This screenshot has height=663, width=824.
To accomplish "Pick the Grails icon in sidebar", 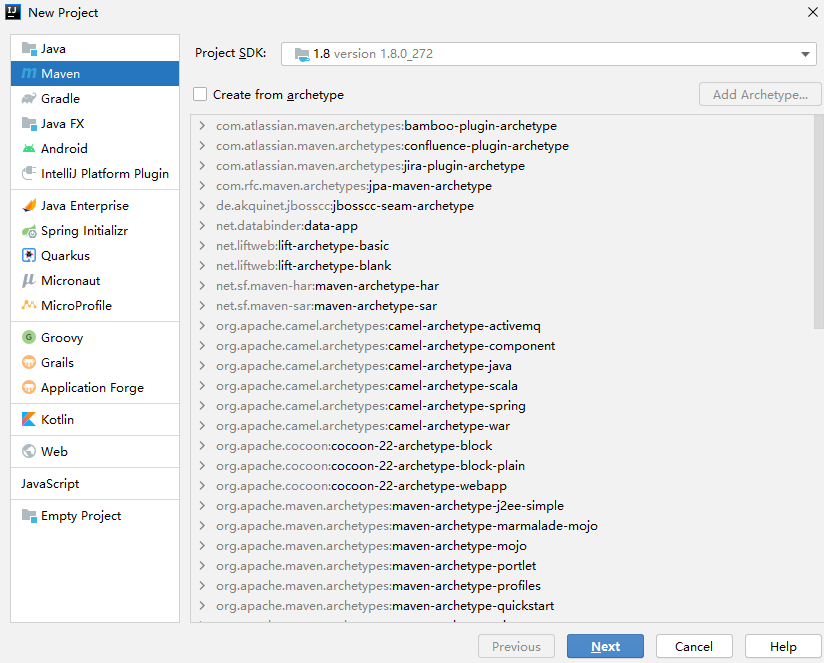I will 29,363.
